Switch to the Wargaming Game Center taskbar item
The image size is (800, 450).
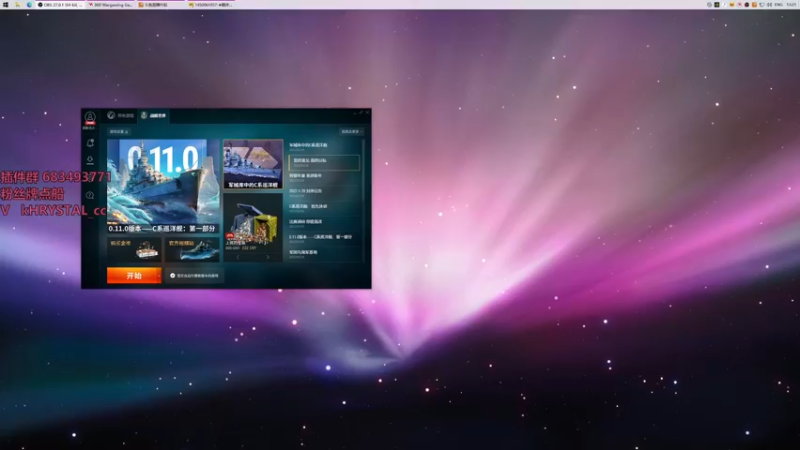tap(111, 5)
